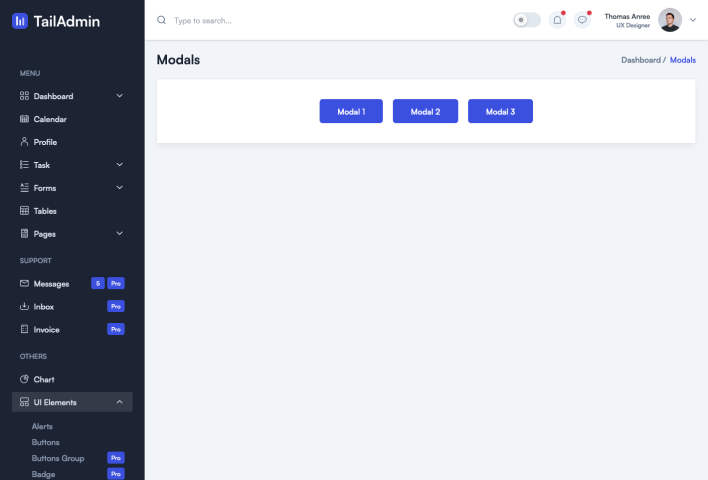Open the user profile dropdown arrow

(x=693, y=20)
